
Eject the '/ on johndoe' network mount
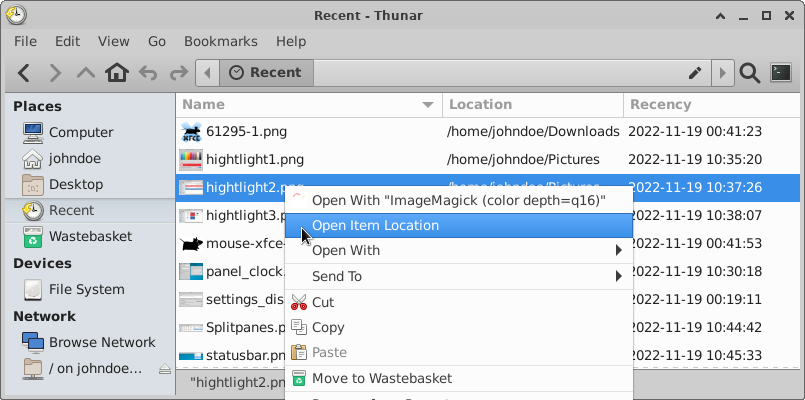(164, 369)
